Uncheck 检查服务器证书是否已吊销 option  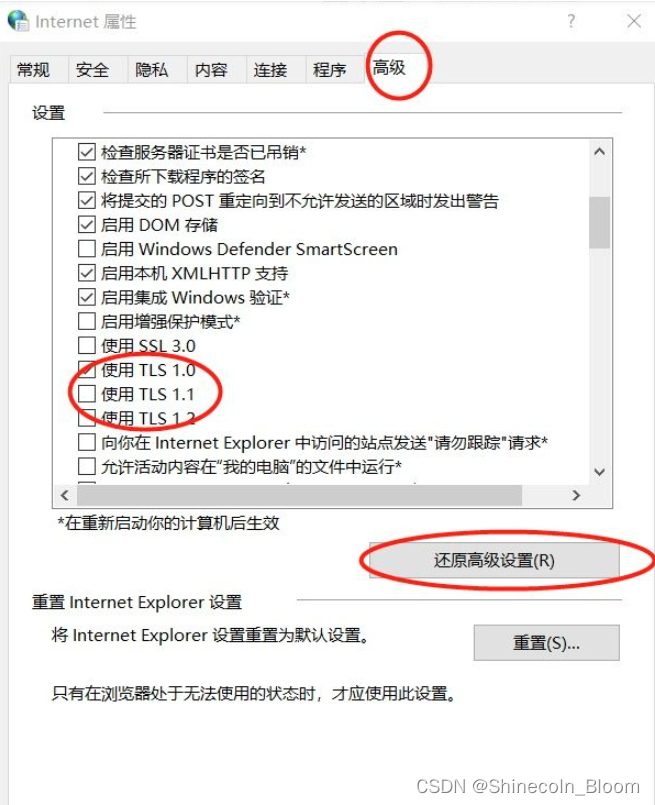tap(87, 152)
